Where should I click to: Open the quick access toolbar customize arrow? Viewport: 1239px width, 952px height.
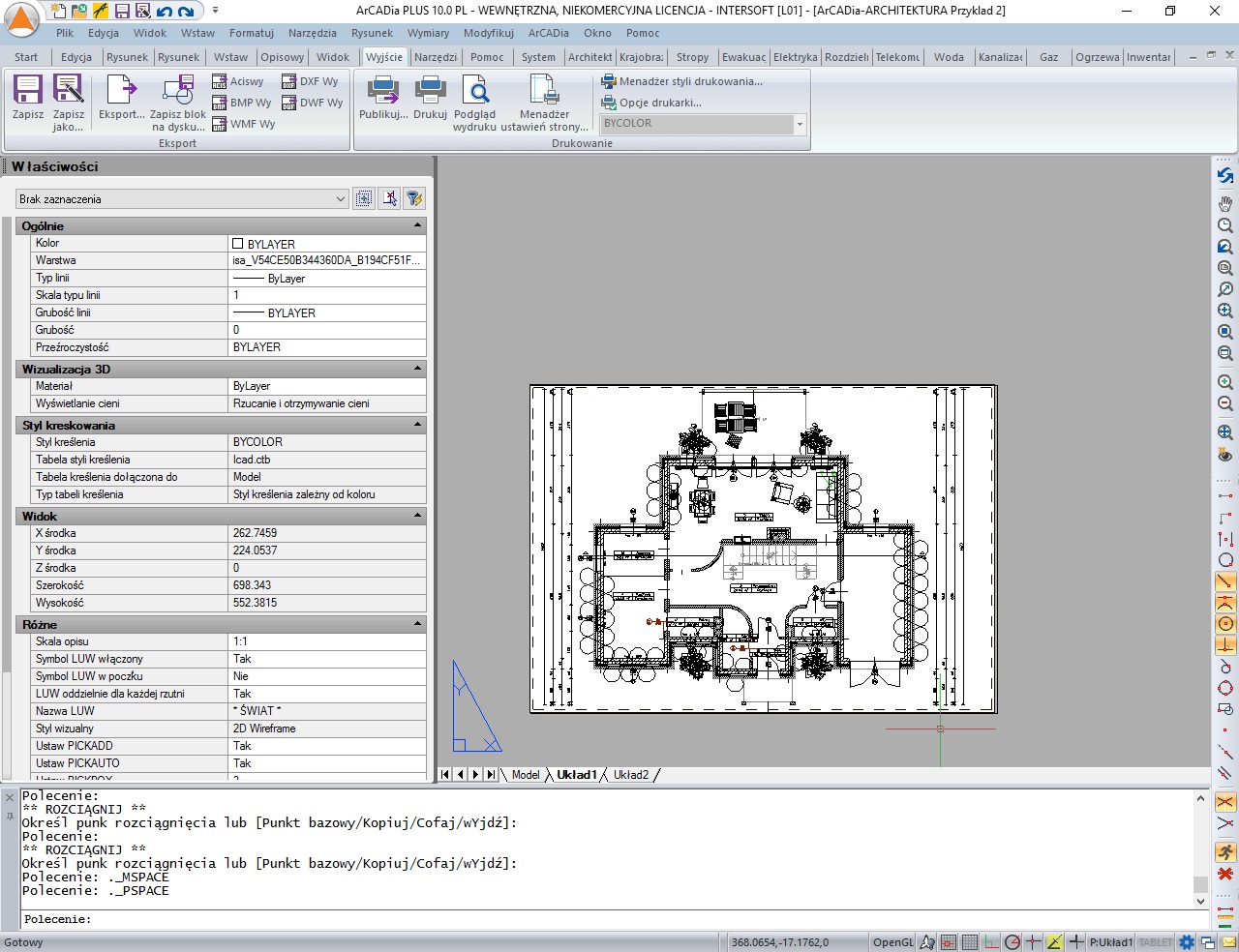click(x=215, y=11)
